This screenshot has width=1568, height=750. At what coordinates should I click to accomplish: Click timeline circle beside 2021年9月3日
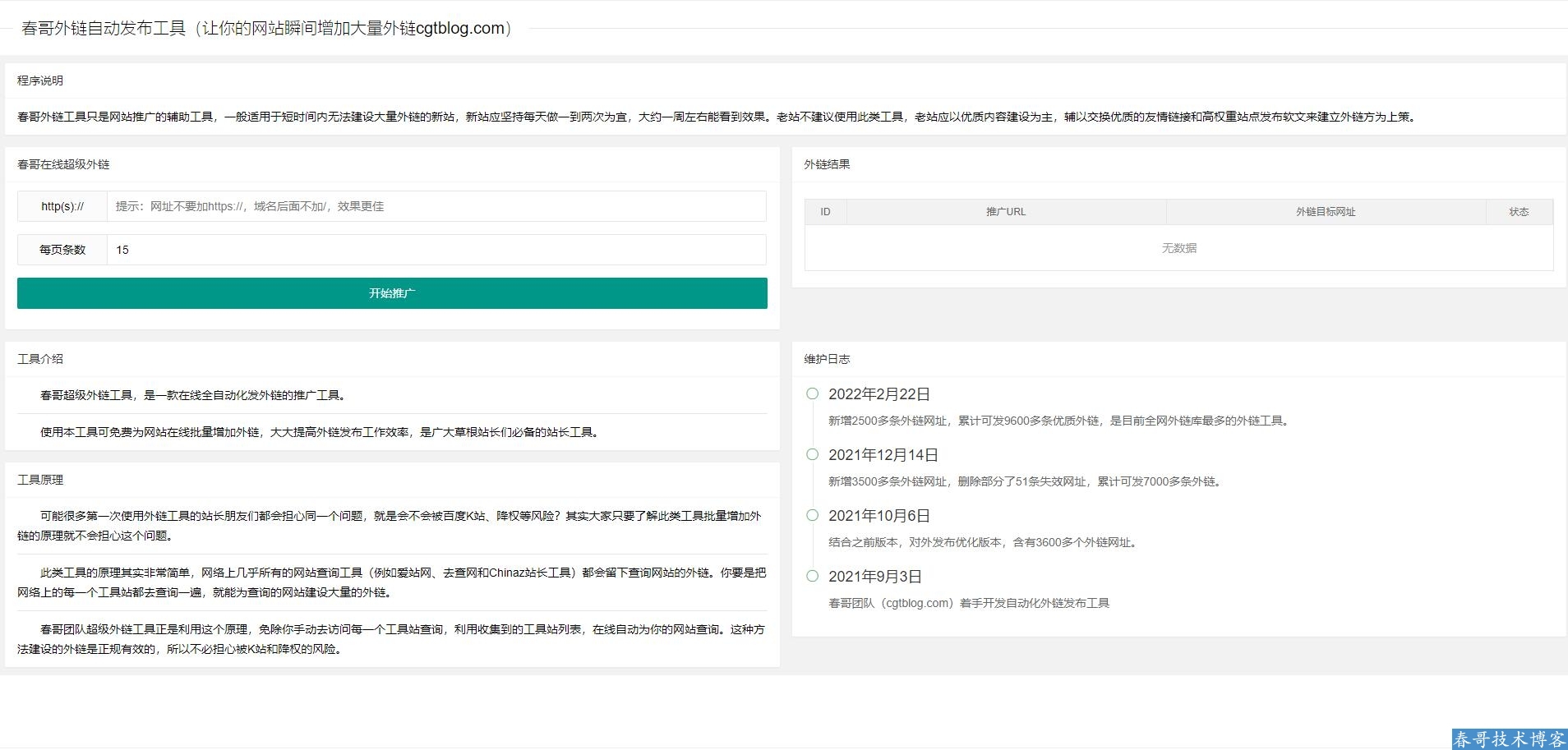pos(812,577)
